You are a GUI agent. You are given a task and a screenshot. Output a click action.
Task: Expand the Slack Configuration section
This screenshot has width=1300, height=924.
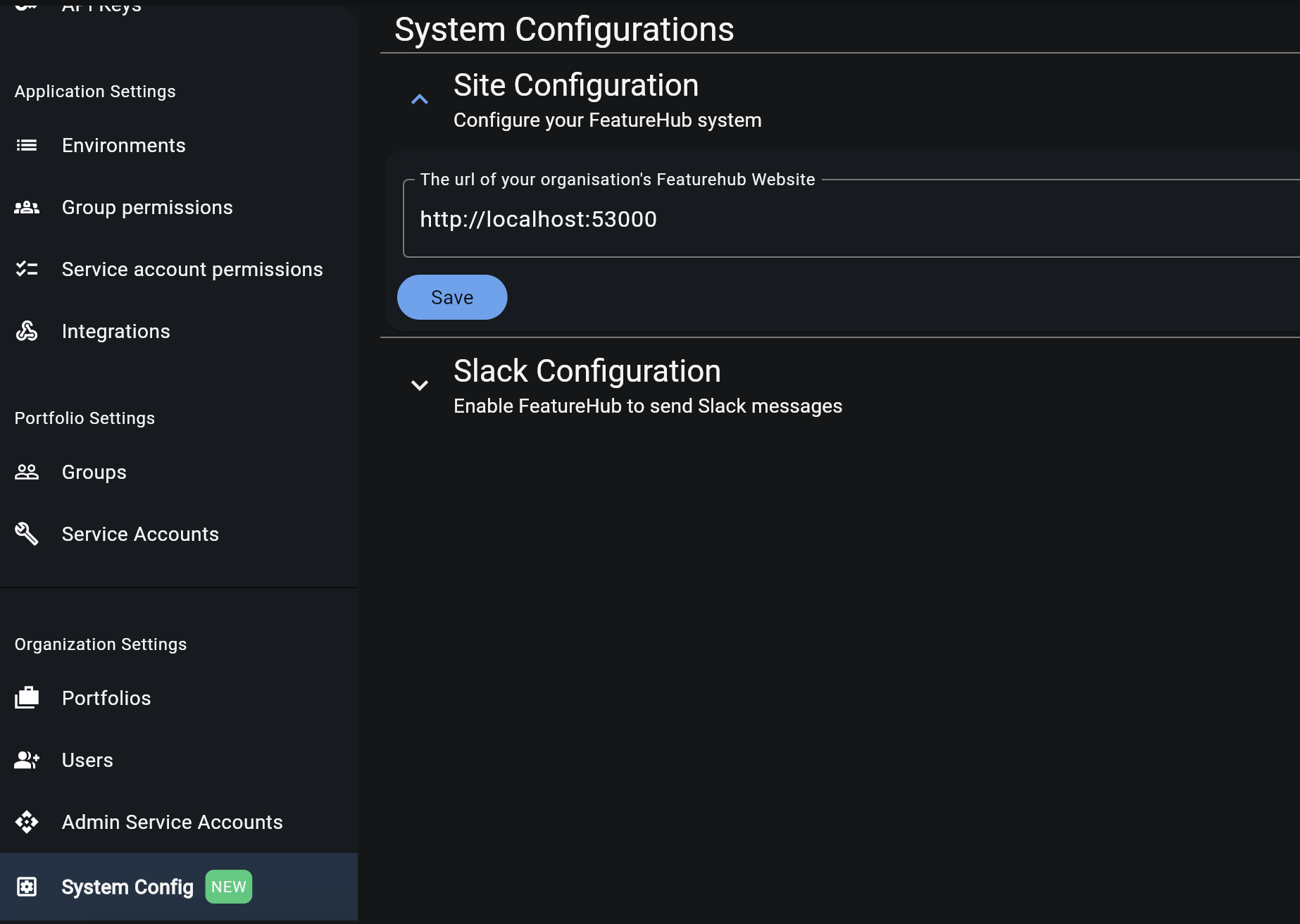coord(420,385)
